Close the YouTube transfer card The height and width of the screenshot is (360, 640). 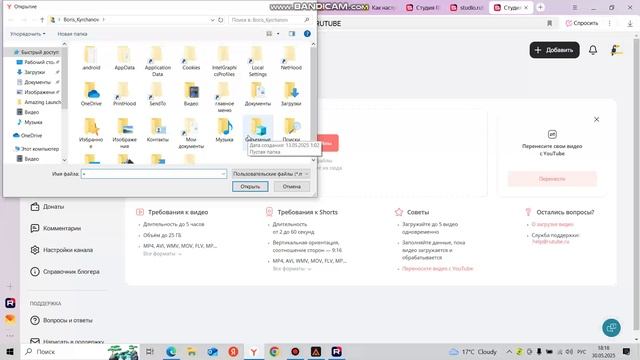point(596,120)
